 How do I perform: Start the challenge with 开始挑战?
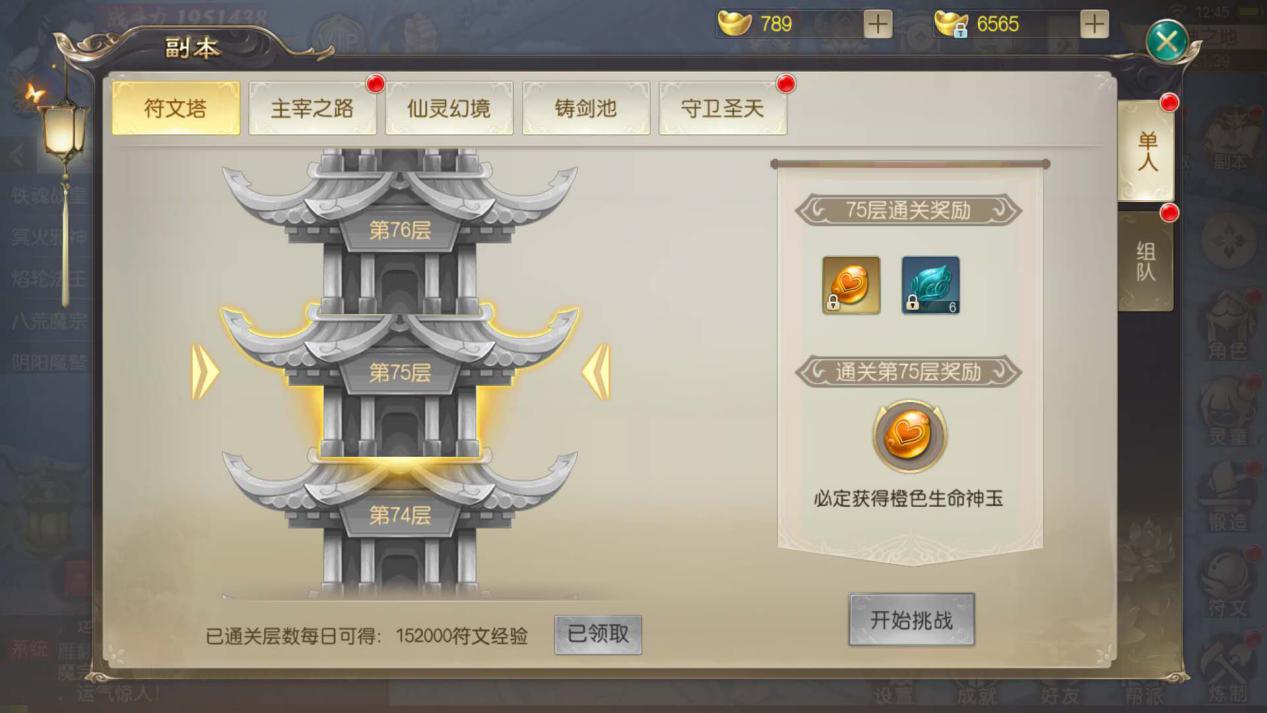[x=911, y=620]
